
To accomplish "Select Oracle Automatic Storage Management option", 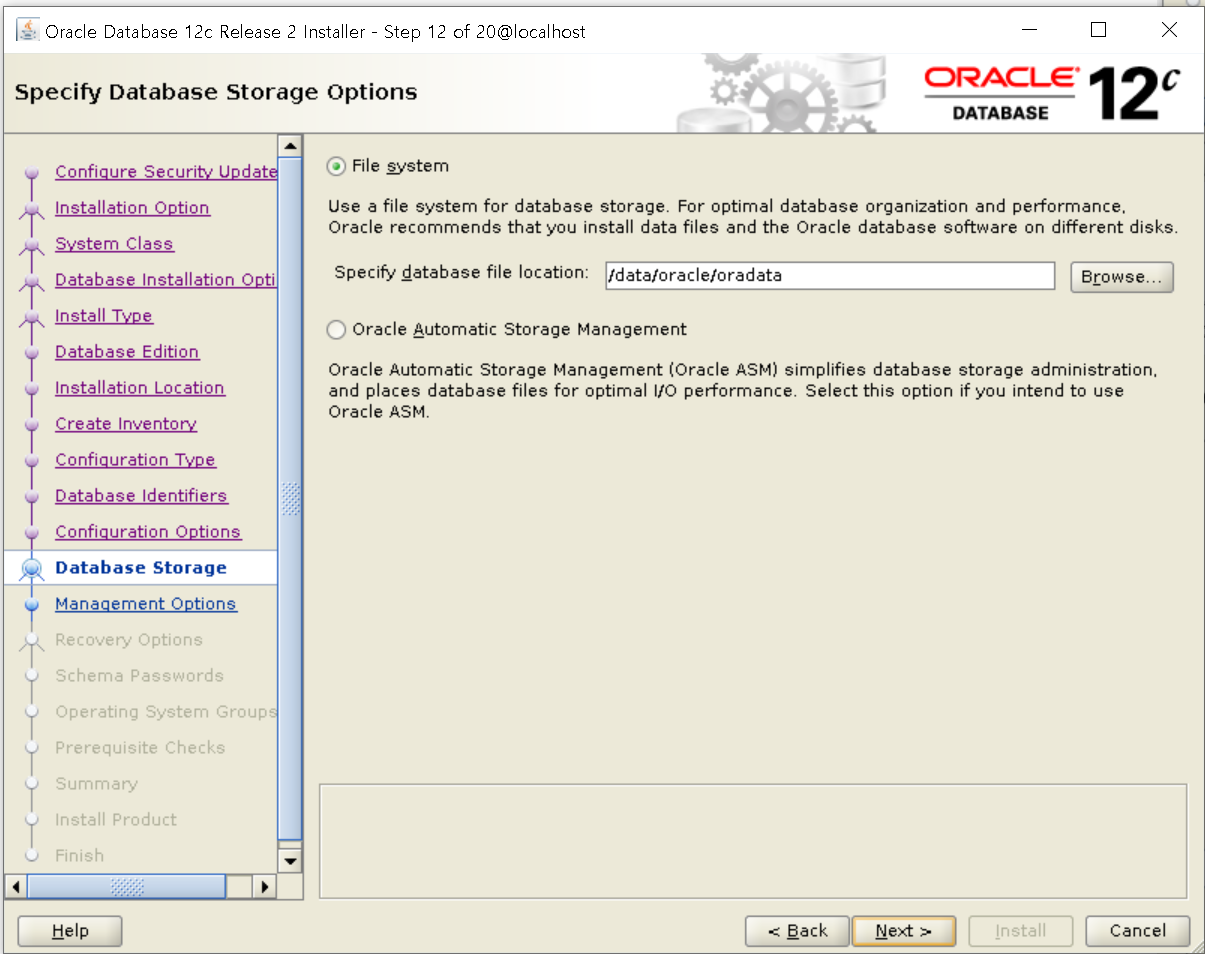I will click(337, 329).
